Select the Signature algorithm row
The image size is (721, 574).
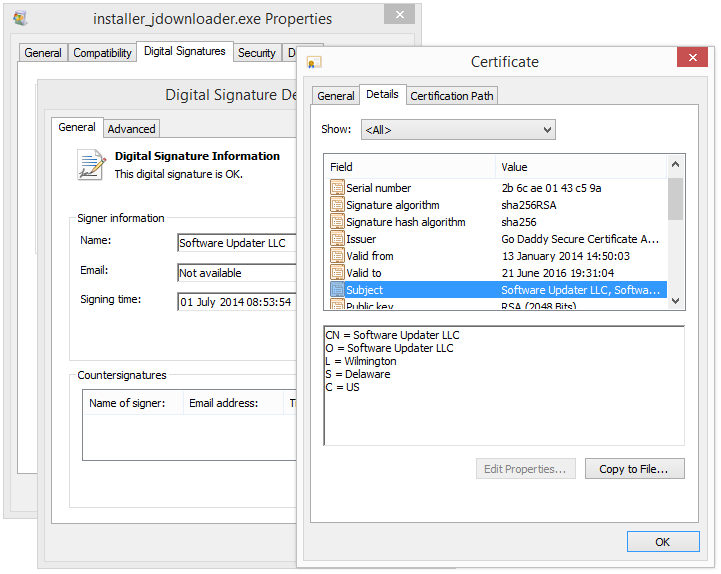(x=496, y=205)
